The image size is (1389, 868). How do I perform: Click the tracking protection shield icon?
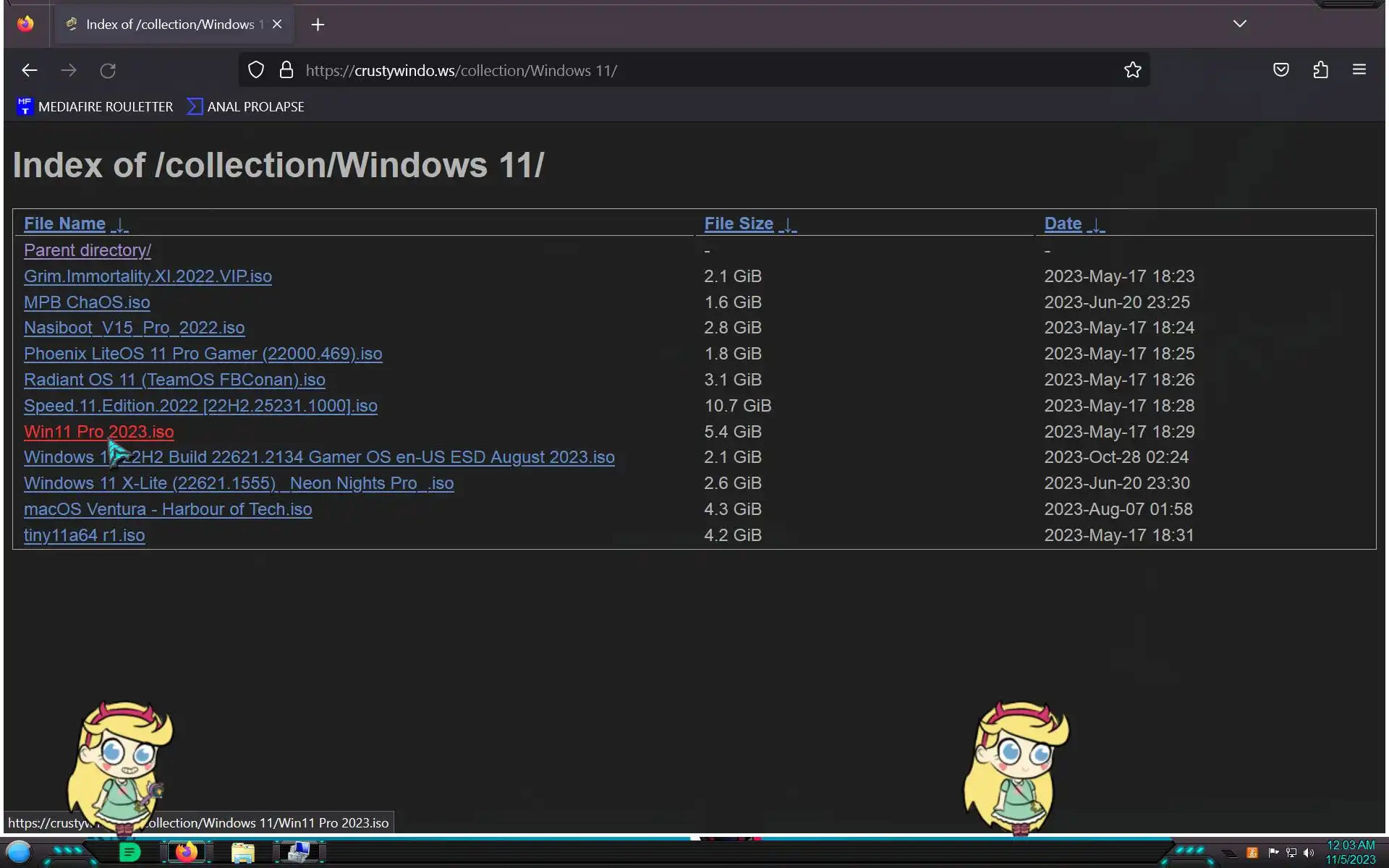(256, 70)
